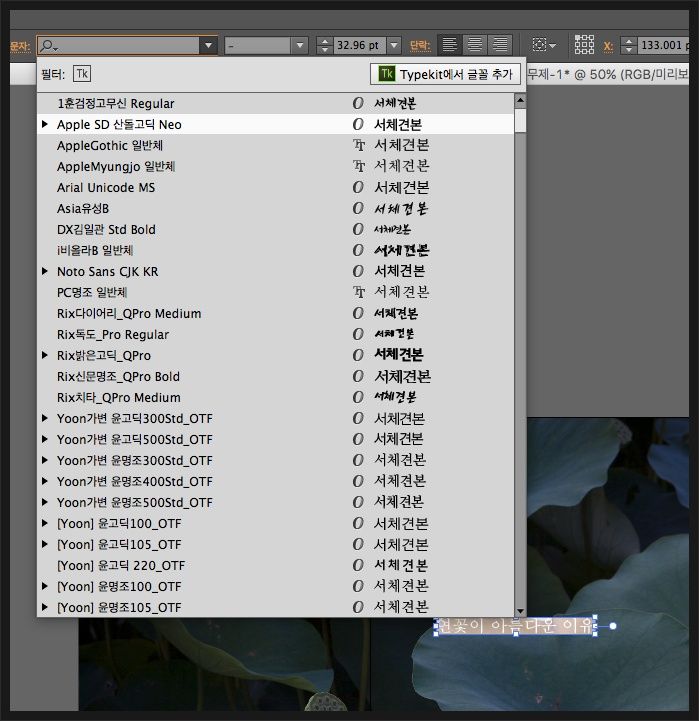Open the 문자 character panel link
This screenshot has width=699, height=721.
[x=20, y=46]
